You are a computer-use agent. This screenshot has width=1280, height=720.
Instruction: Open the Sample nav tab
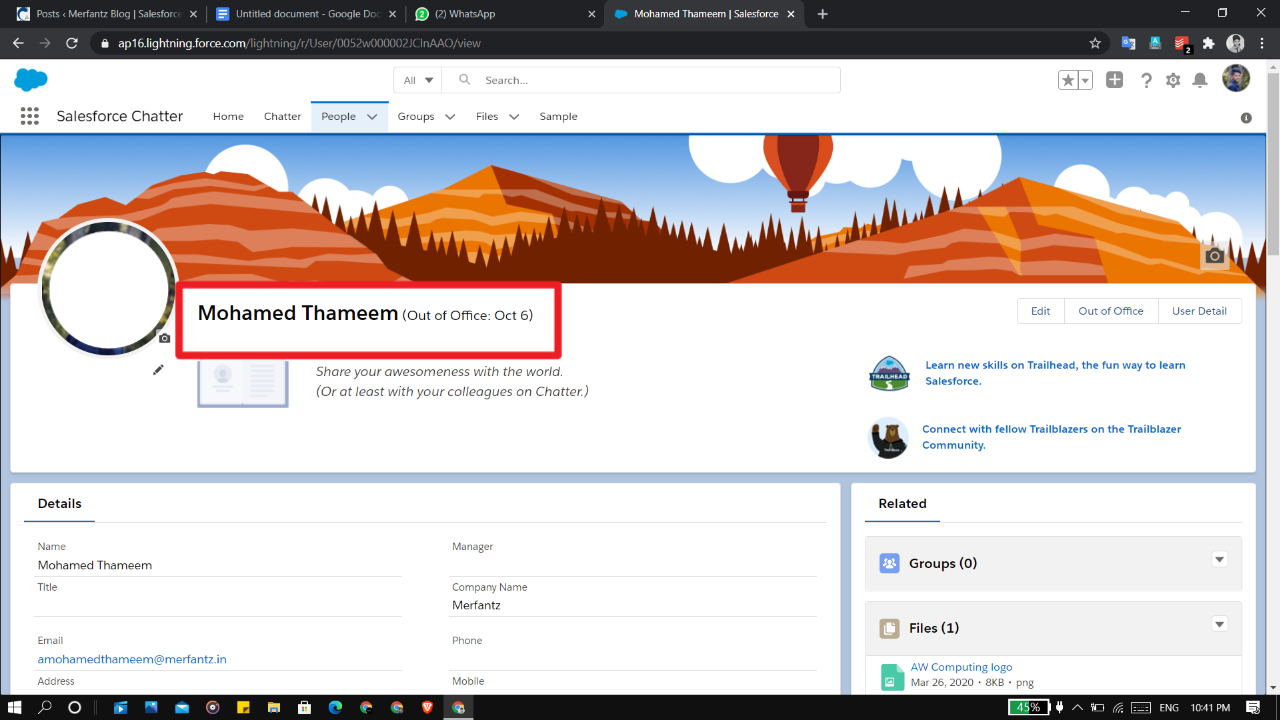[558, 117]
